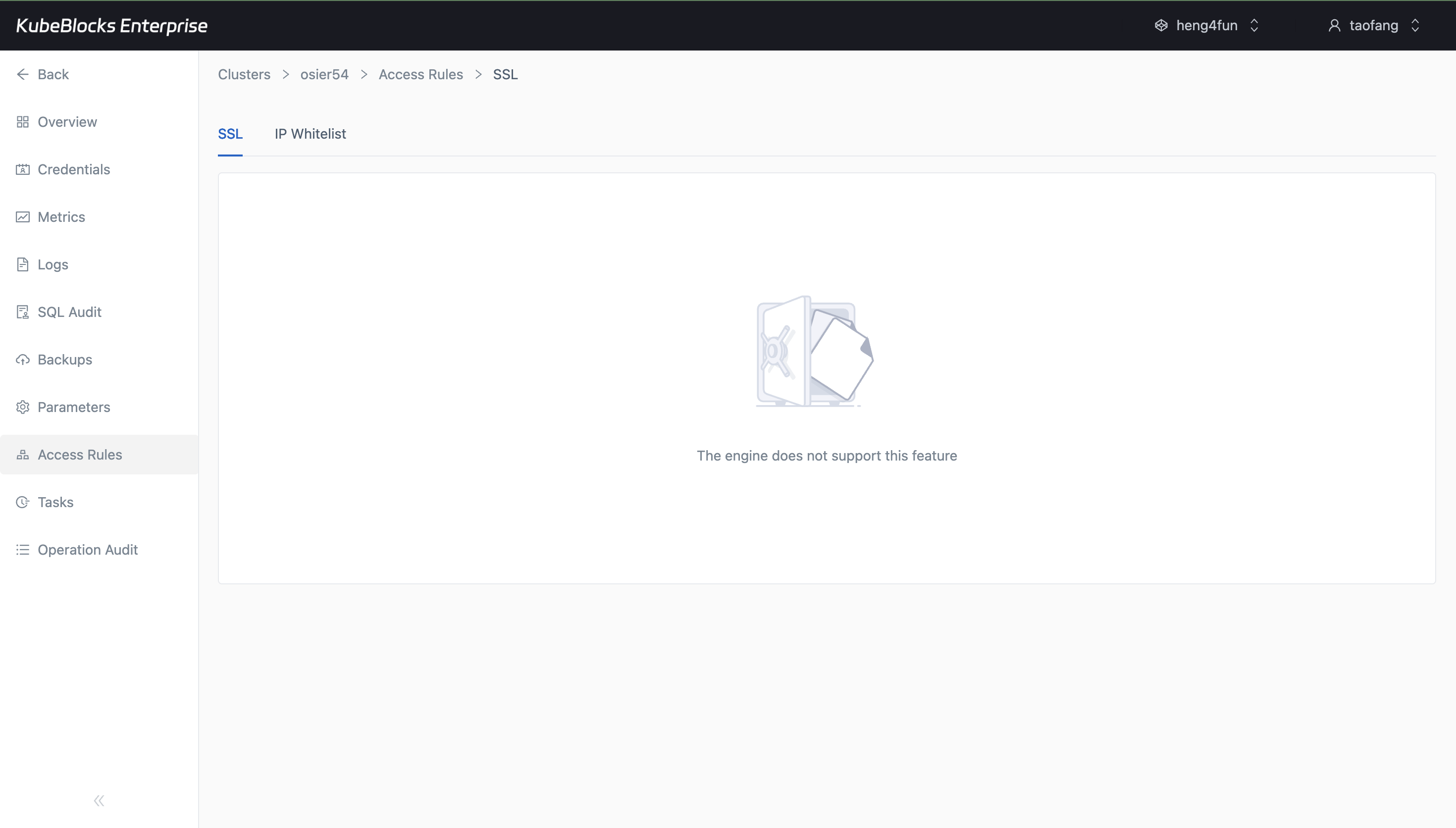Click the workspace cube icon near heng4fun
The height and width of the screenshot is (828, 1456).
point(1161,25)
